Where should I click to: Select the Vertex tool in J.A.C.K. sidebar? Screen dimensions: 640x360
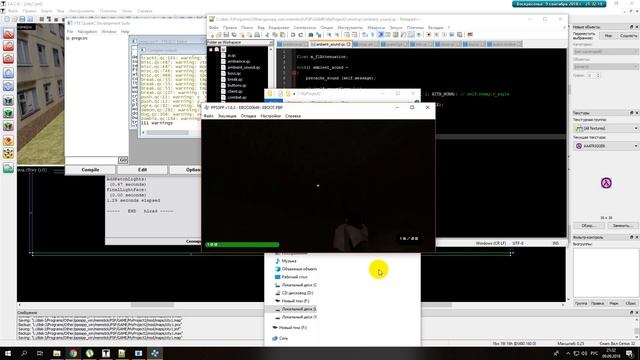tap(8, 153)
